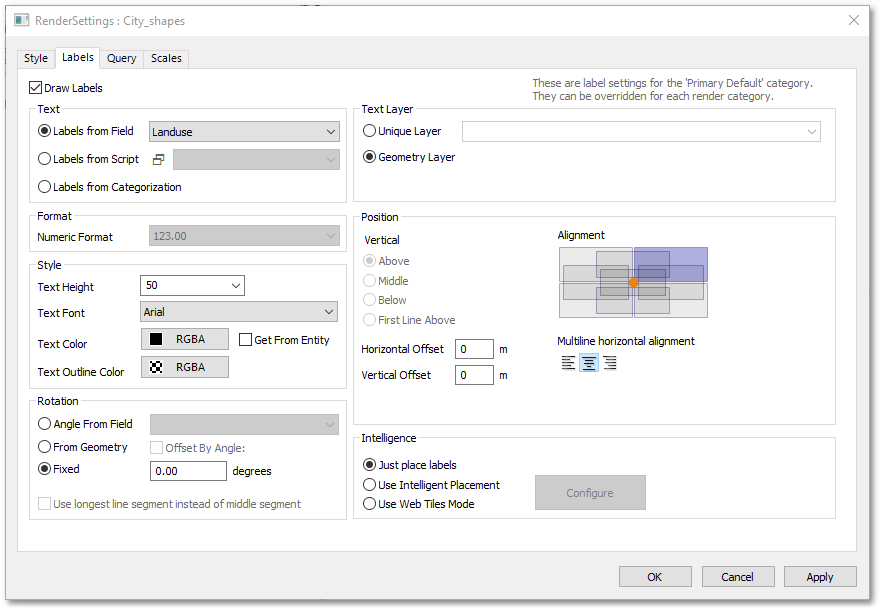Open the Landuse field dropdown
This screenshot has height=611, width=881.
[x=244, y=132]
